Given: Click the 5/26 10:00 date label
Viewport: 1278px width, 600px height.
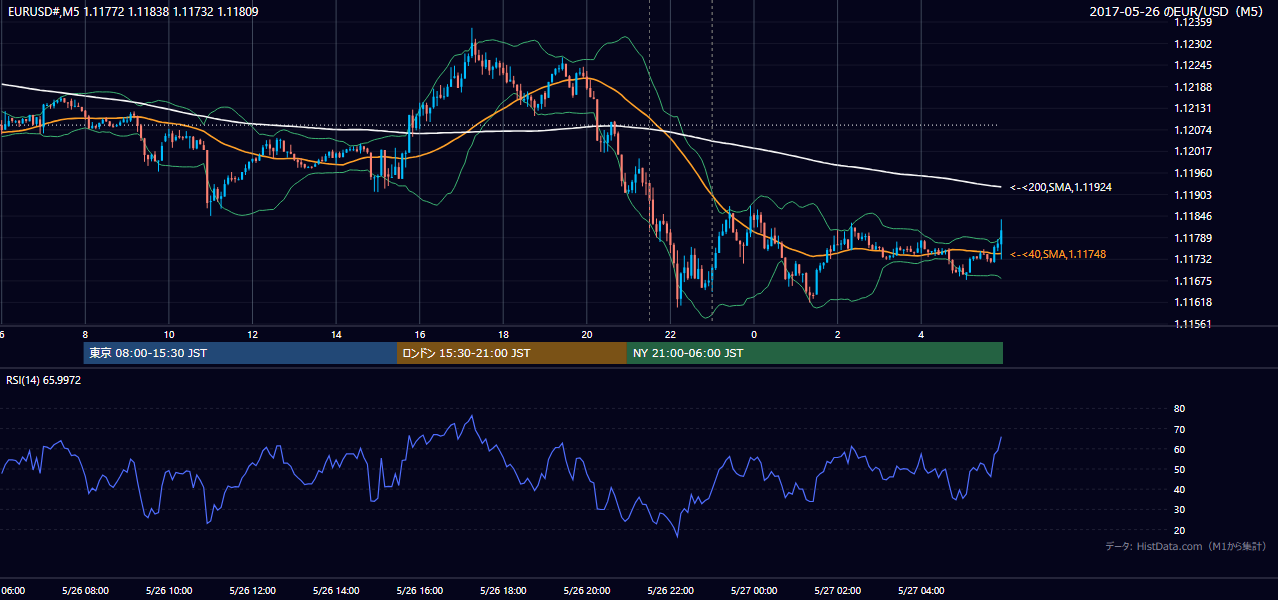Looking at the screenshot, I should pos(169,591).
